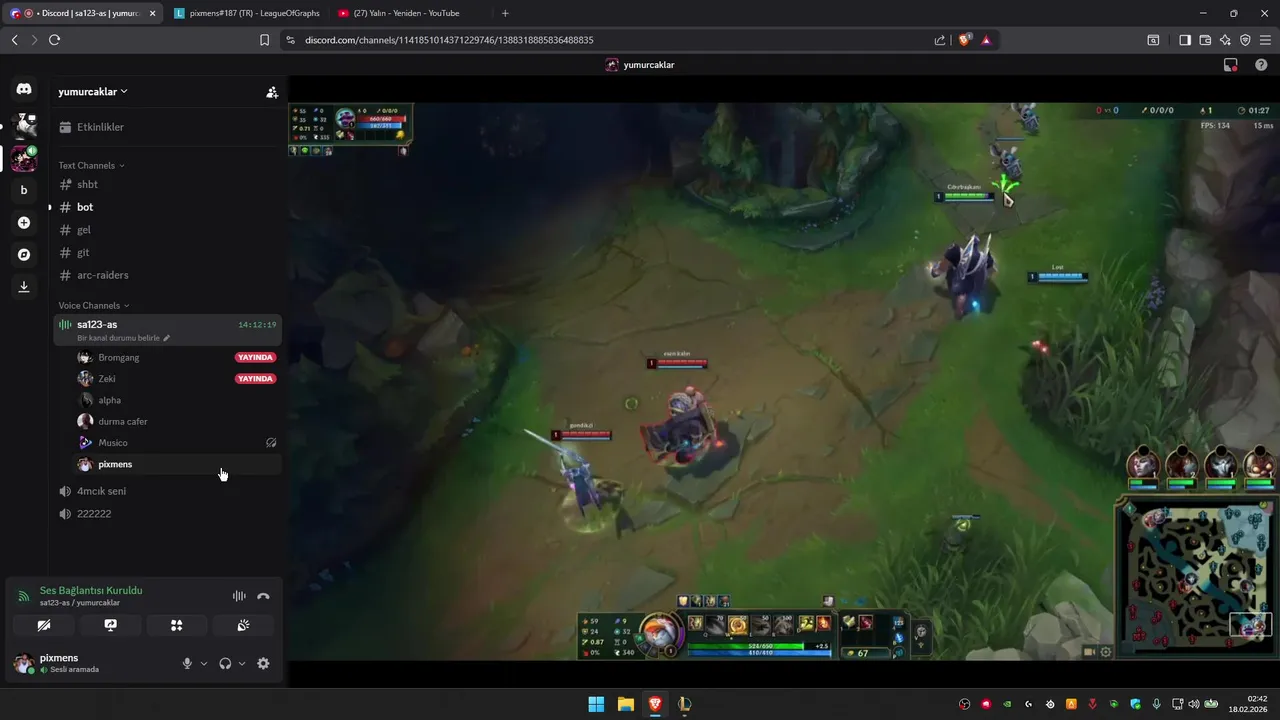Join the 222222 voice channel
Screen dimensions: 1280x720
tap(167, 514)
